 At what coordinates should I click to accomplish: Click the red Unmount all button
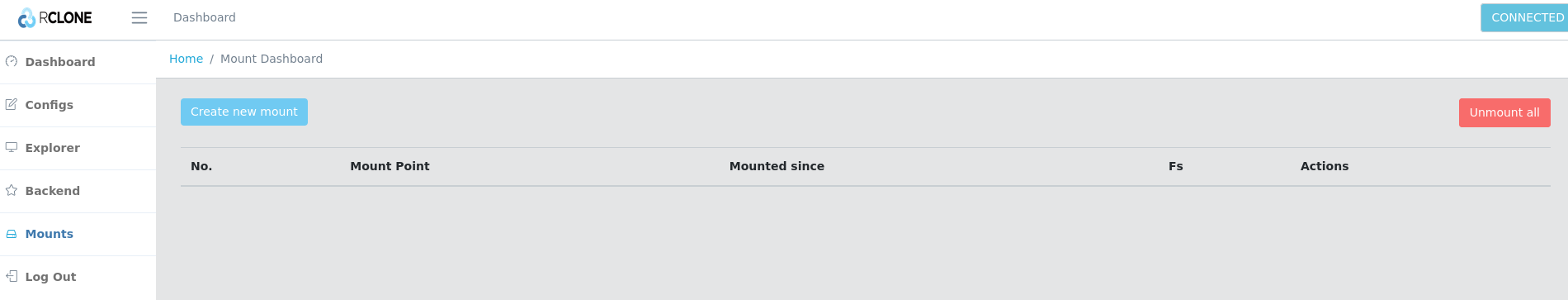click(x=1504, y=112)
